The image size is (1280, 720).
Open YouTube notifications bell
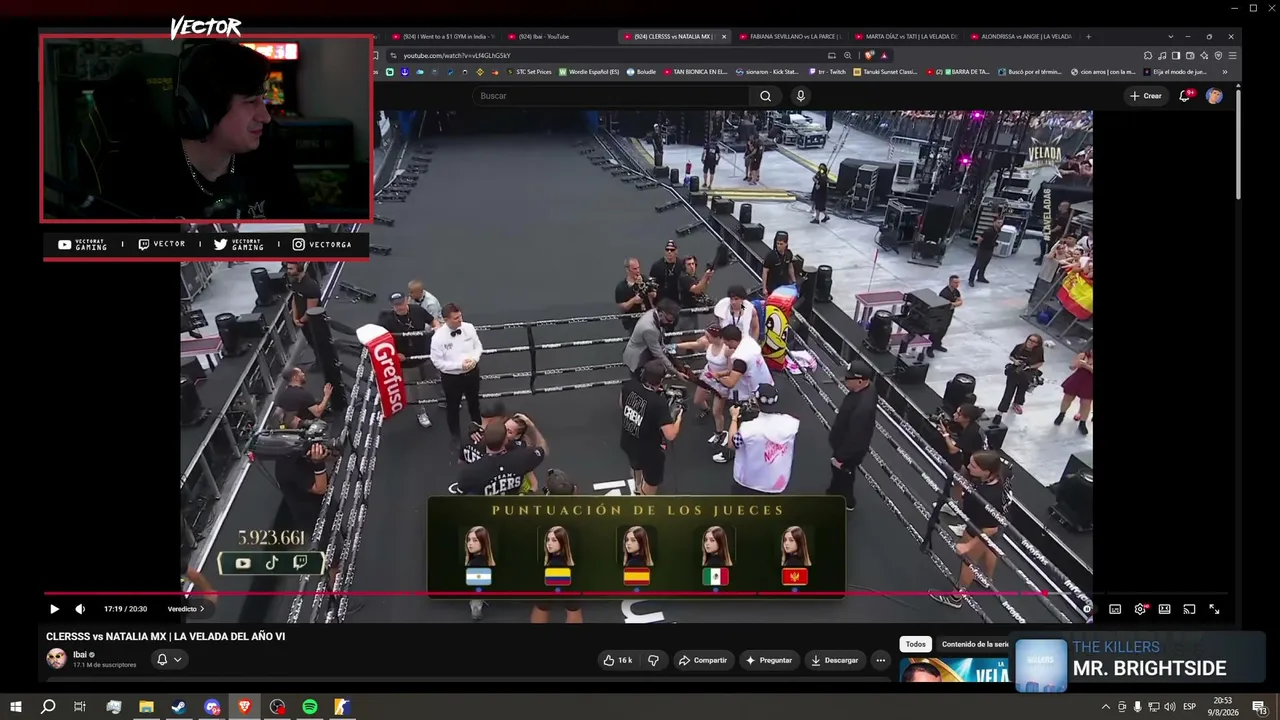tap(1185, 96)
